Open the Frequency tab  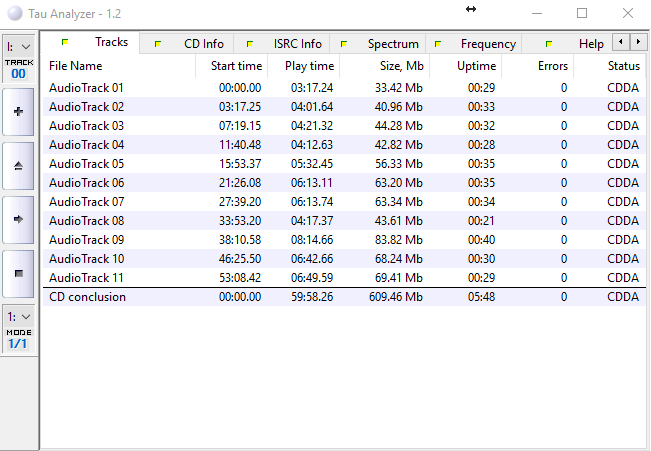[474, 44]
